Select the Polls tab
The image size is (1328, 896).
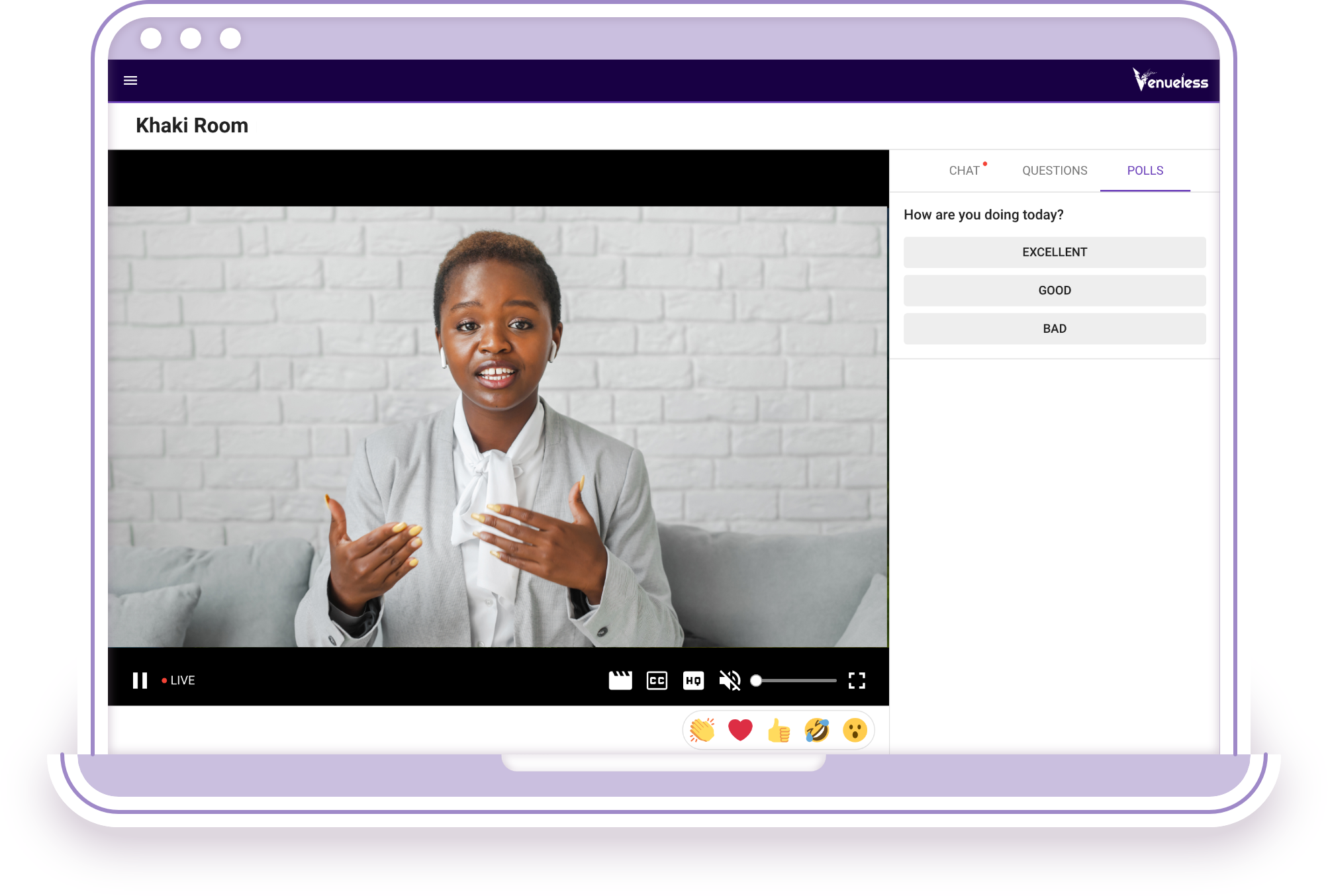(x=1145, y=171)
